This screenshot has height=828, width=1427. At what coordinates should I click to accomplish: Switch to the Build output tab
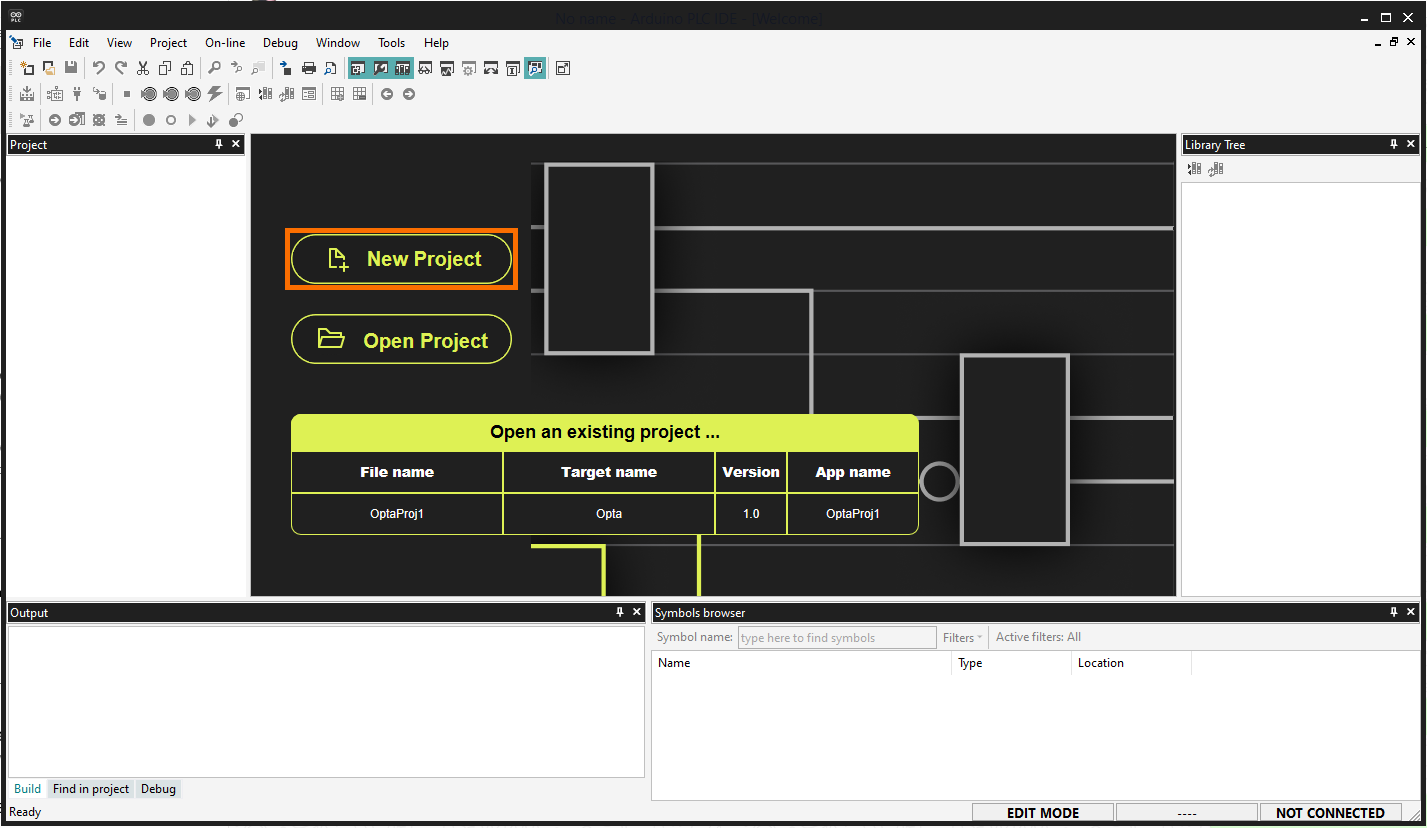point(27,789)
